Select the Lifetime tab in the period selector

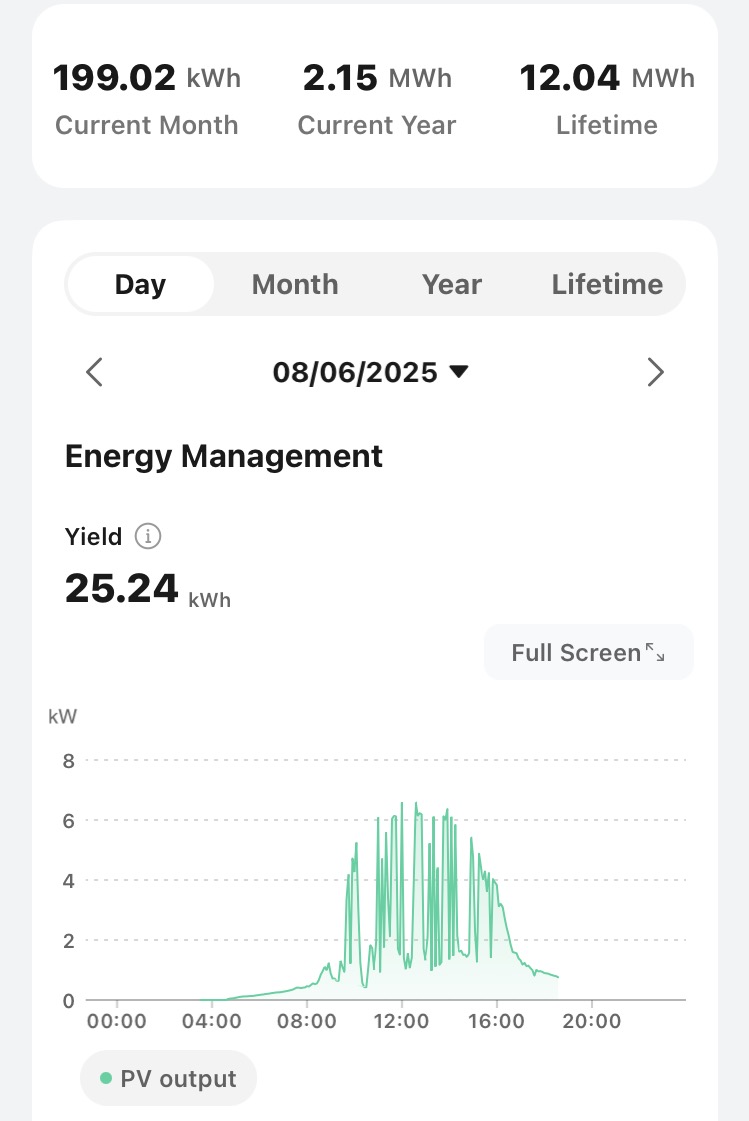pos(607,284)
